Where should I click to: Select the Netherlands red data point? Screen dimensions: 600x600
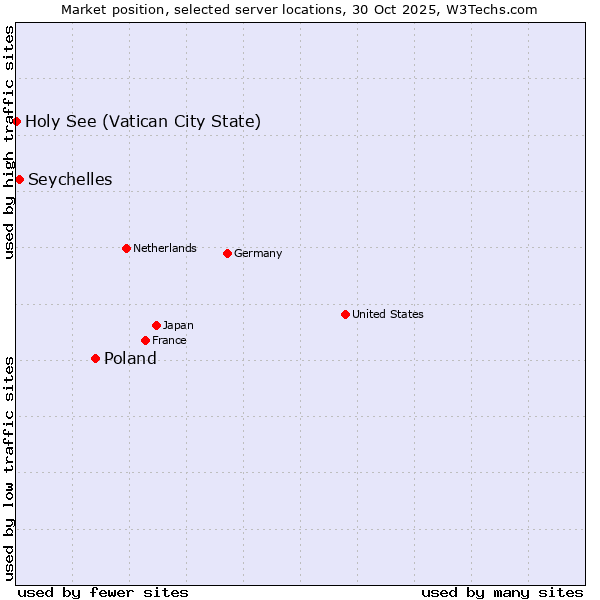pyautogui.click(x=126, y=248)
